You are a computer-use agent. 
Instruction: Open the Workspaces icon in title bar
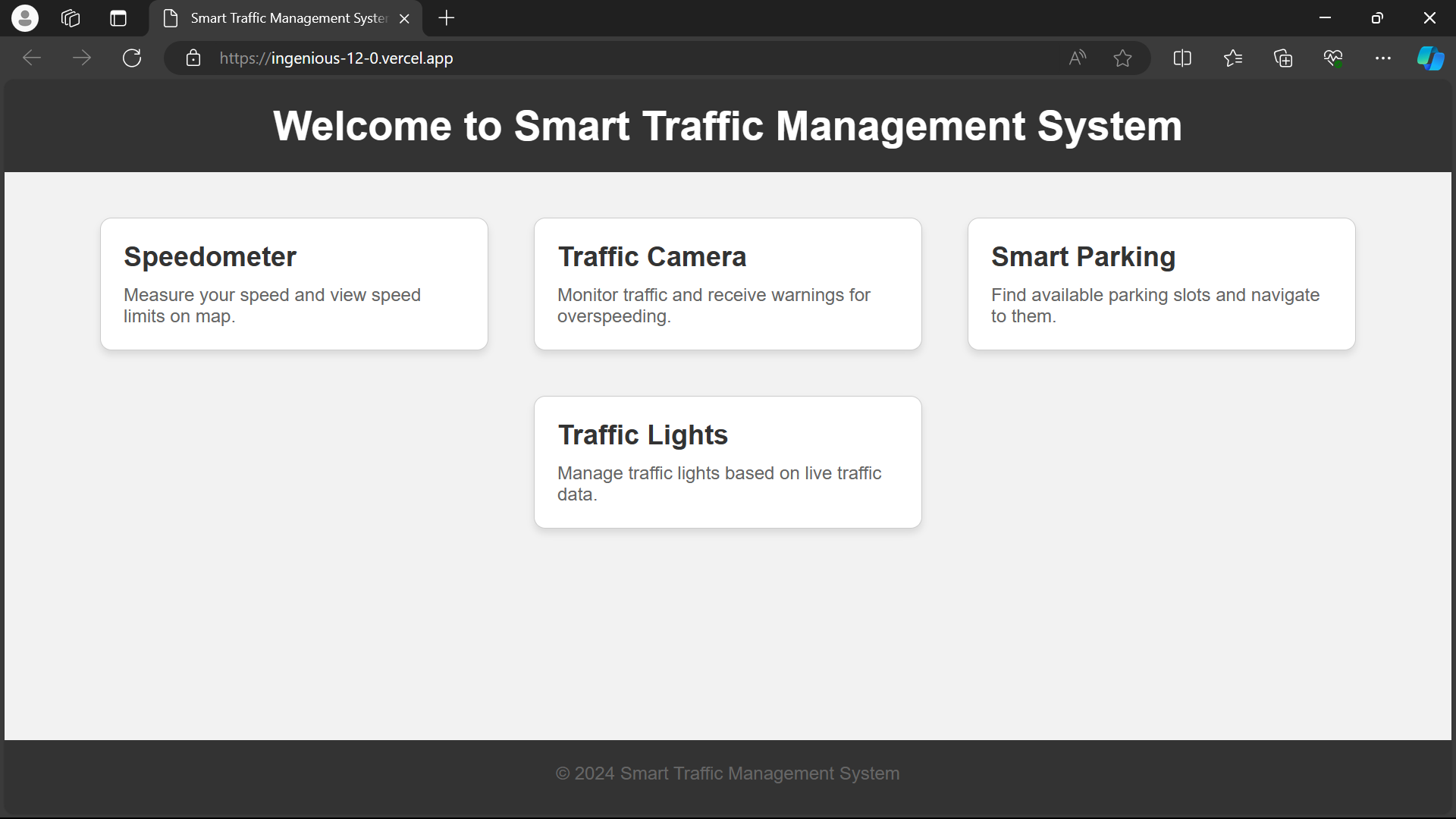[71, 18]
